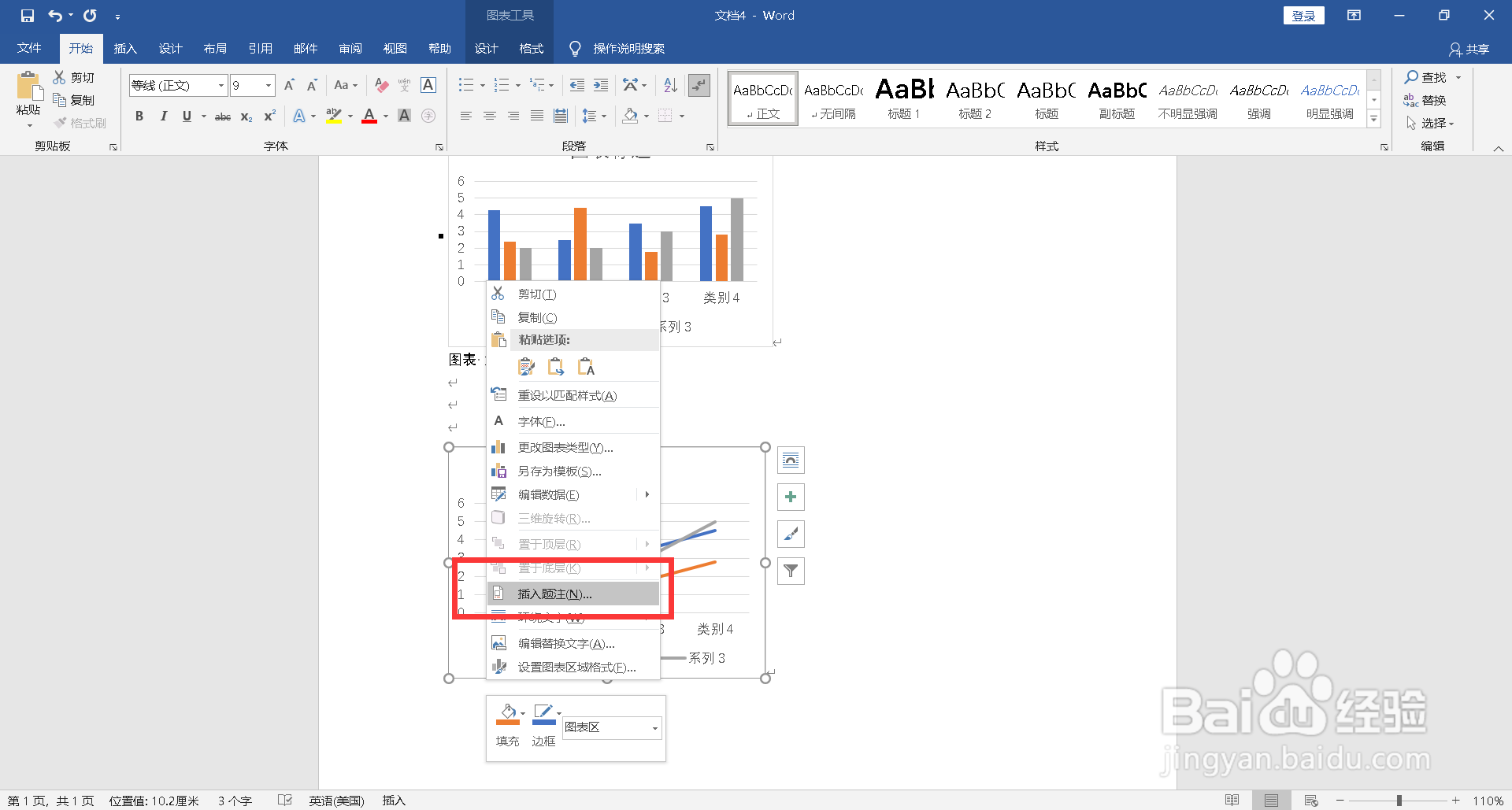Click the Redo icon in title bar
The width and height of the screenshot is (1512, 810).
(90, 15)
